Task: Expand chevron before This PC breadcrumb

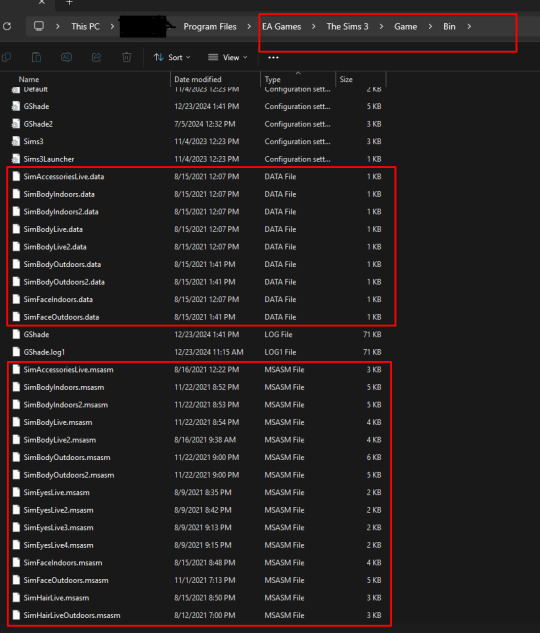Action: point(58,27)
